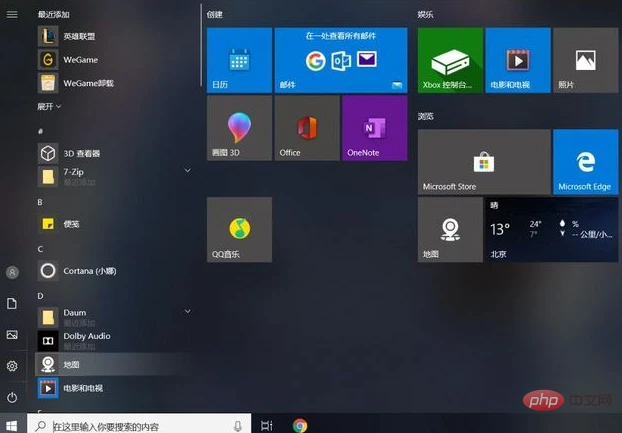Open Dolby Audio app

coord(115,341)
